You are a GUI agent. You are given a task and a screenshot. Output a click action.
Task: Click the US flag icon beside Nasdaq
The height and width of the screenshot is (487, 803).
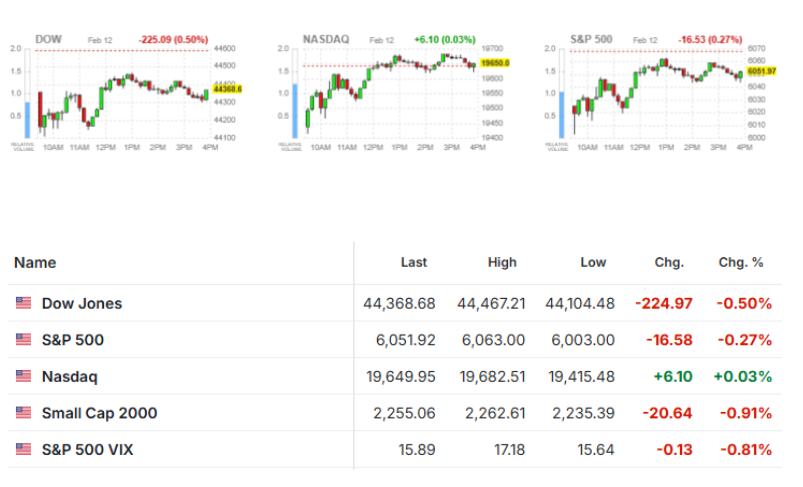coord(24,376)
